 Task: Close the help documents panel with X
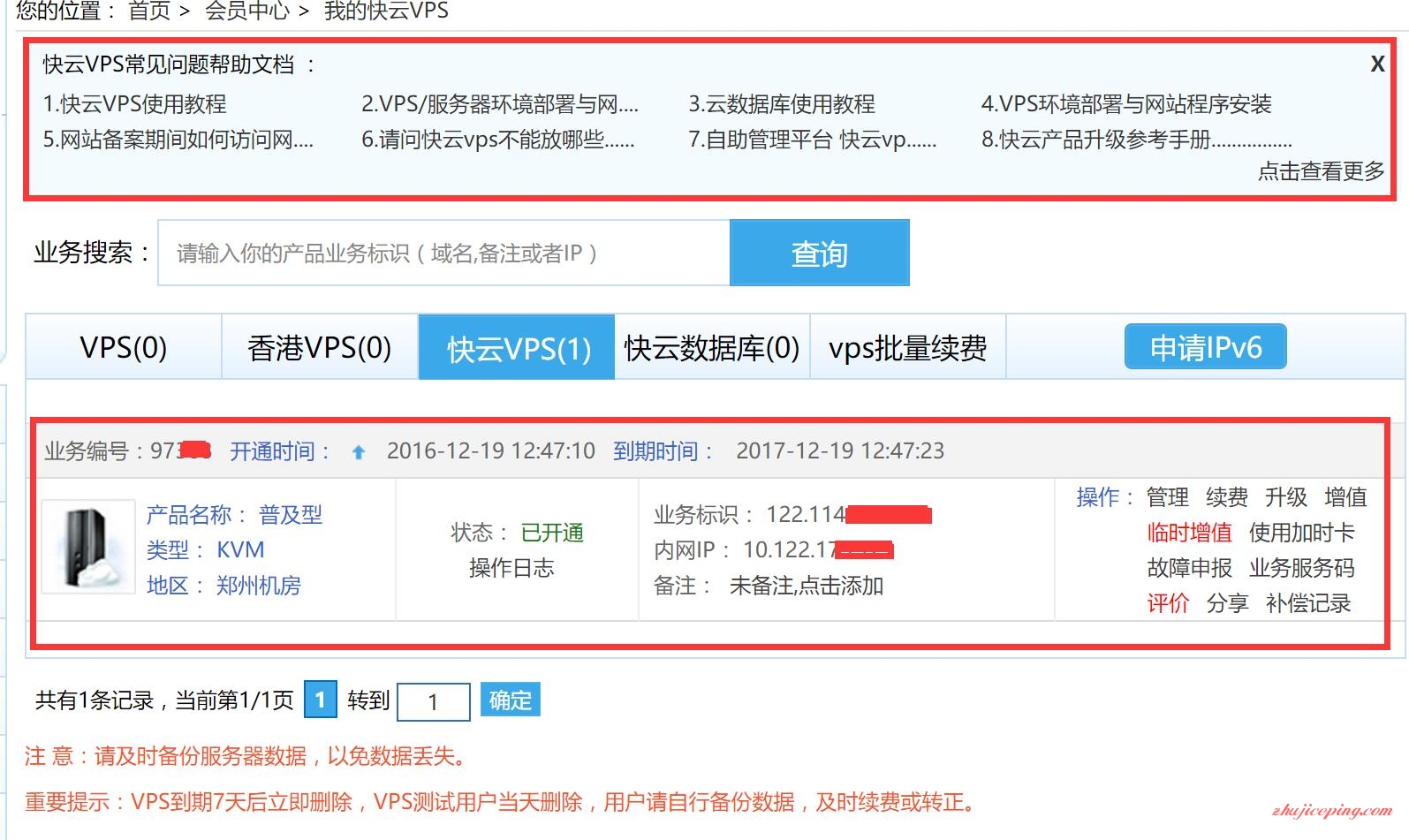pos(1376,64)
